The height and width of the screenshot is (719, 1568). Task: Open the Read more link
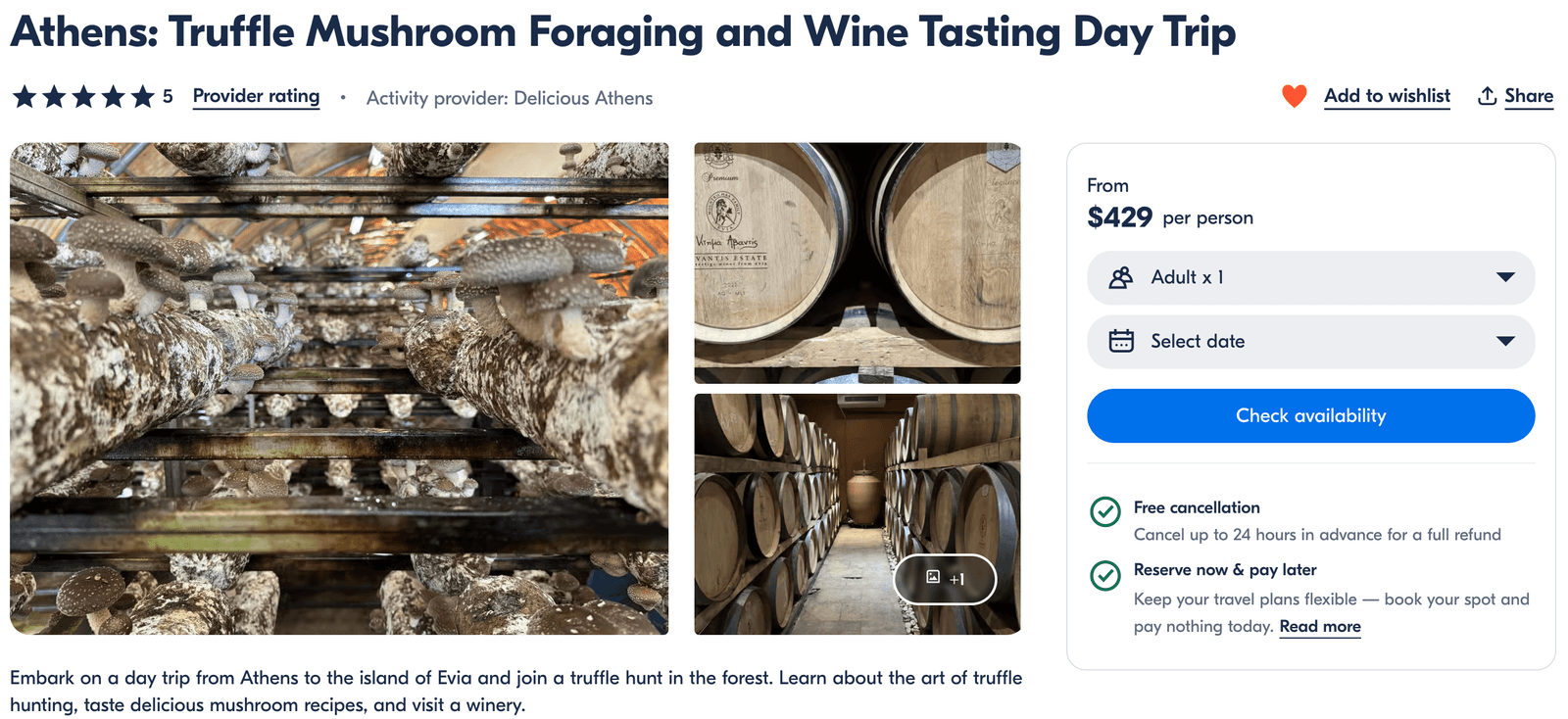coord(1319,627)
